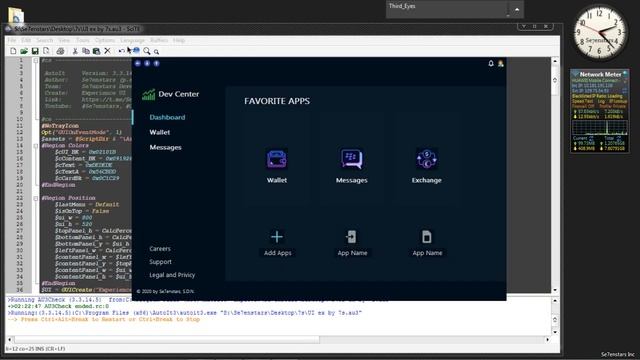Click the Cut scissors icon
The height and width of the screenshot is (360, 640).
pyautogui.click(x=75, y=51)
